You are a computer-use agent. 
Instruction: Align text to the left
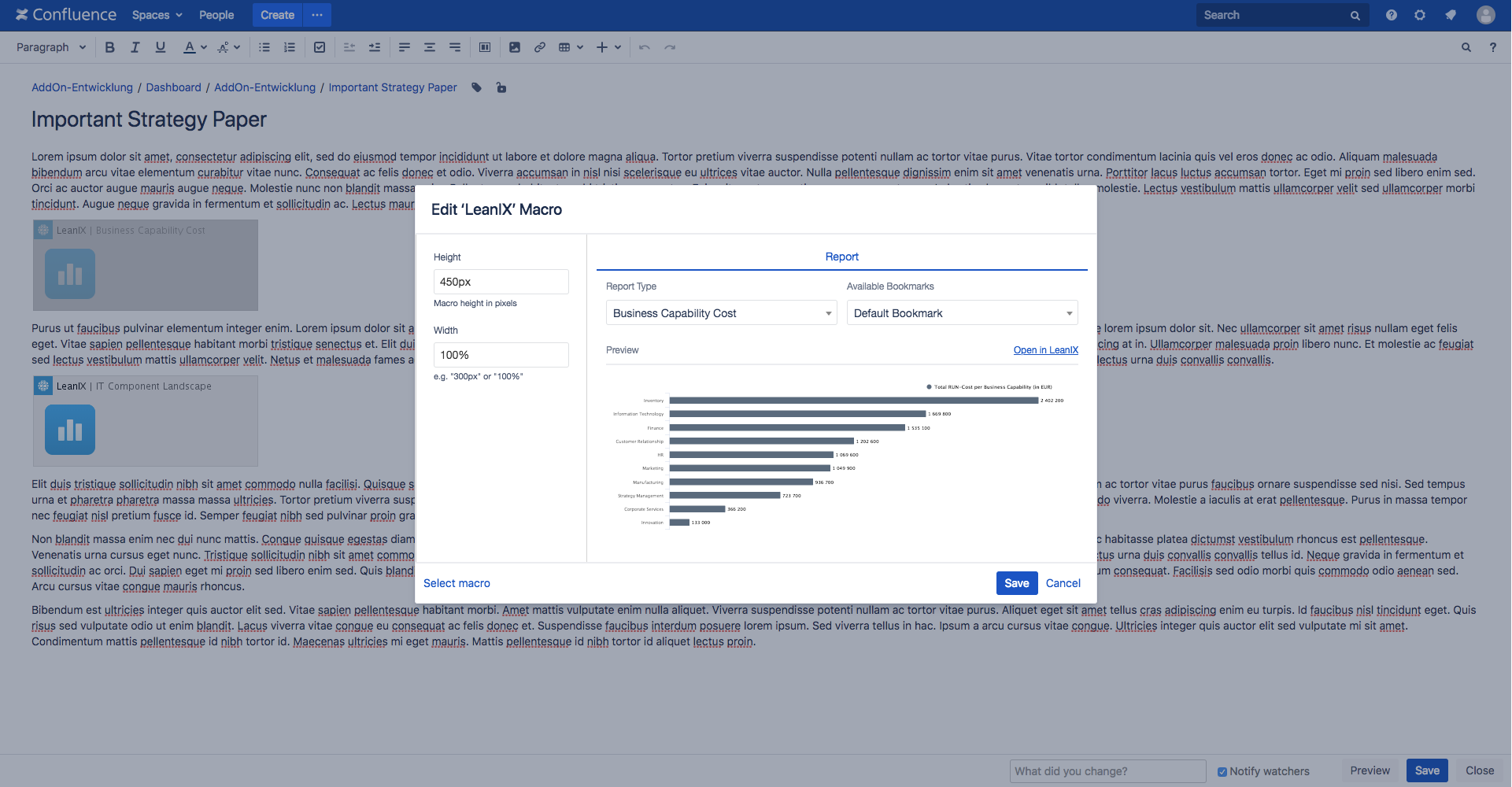(x=405, y=47)
